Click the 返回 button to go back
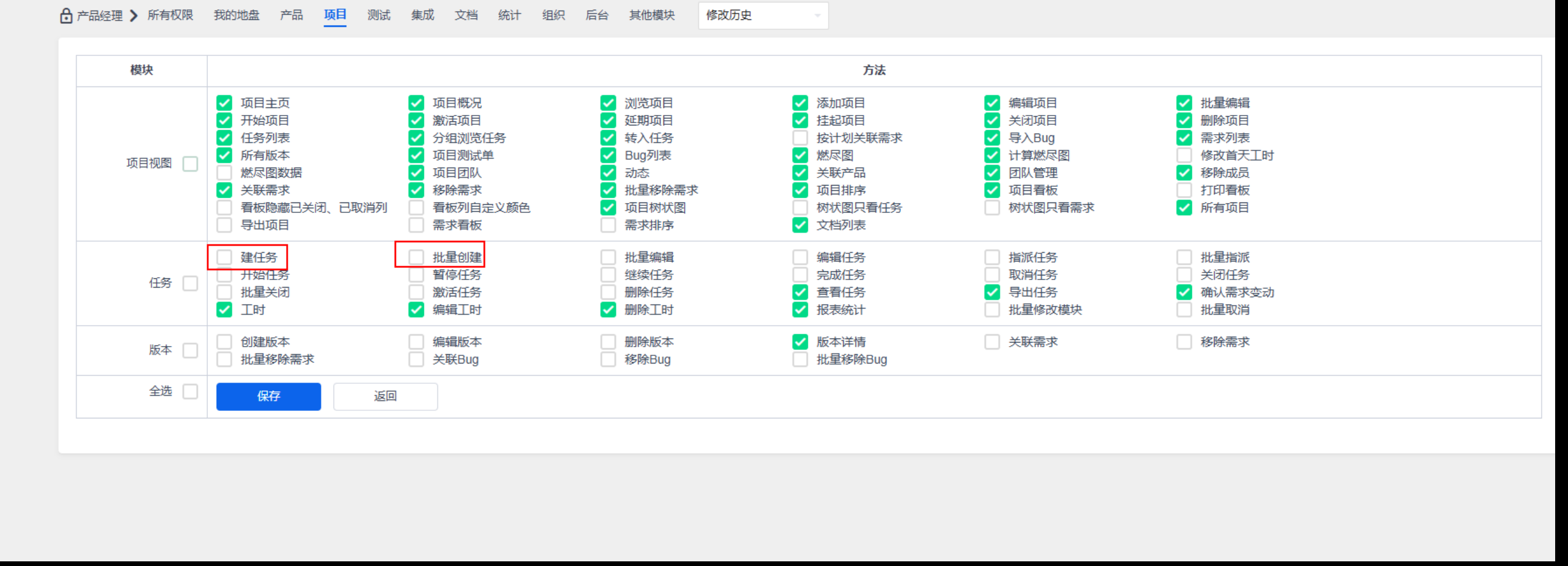This screenshot has height=566, width=1568. [385, 396]
